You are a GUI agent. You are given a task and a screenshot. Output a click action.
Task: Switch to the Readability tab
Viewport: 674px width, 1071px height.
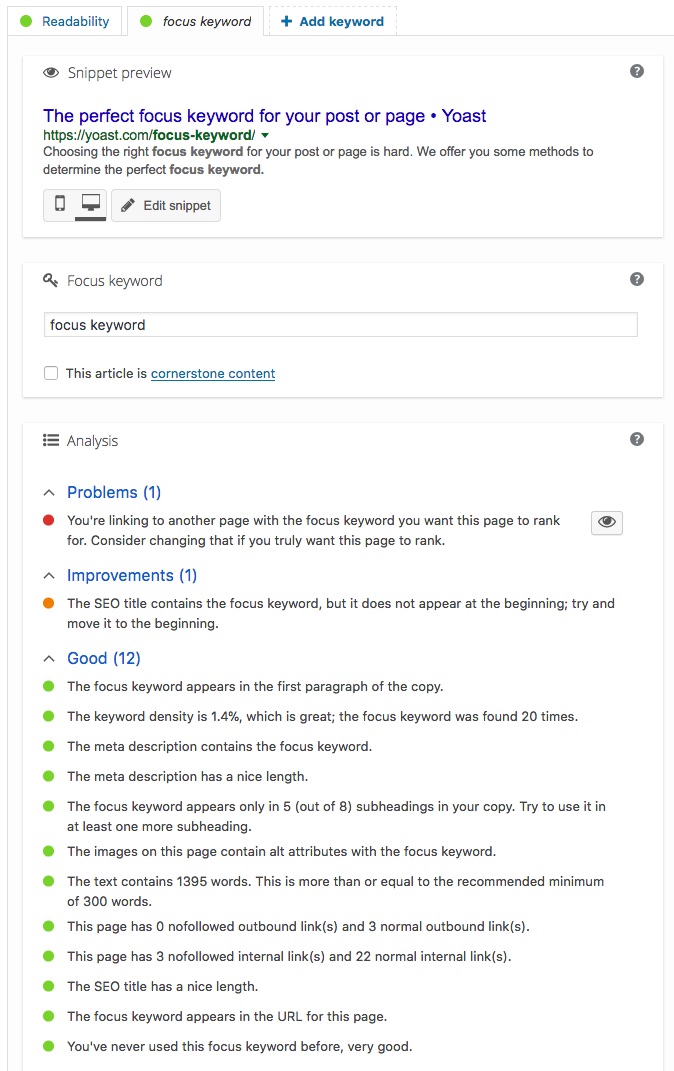[x=65, y=21]
